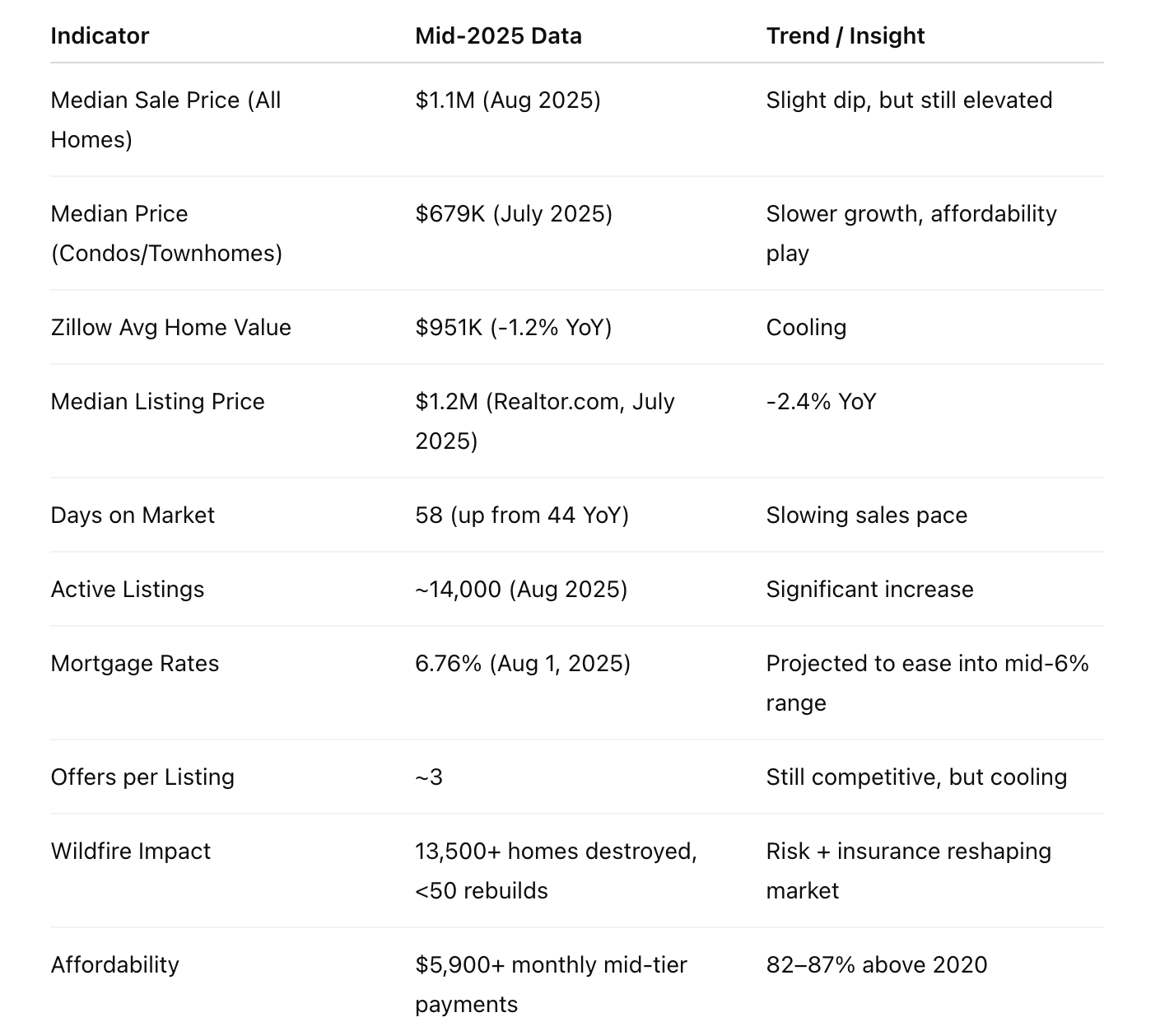
Task: Select the Zillow Avg Home Value row label
Action: [x=171, y=328]
